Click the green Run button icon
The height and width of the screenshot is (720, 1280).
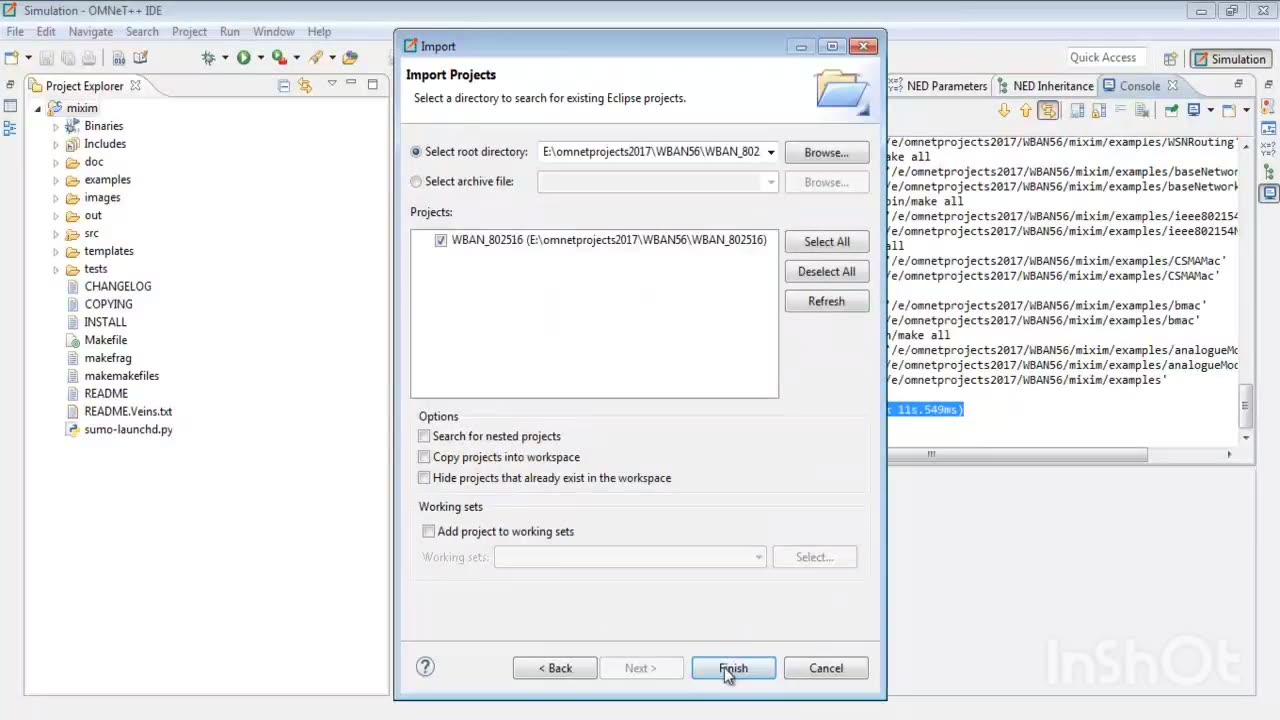(243, 58)
